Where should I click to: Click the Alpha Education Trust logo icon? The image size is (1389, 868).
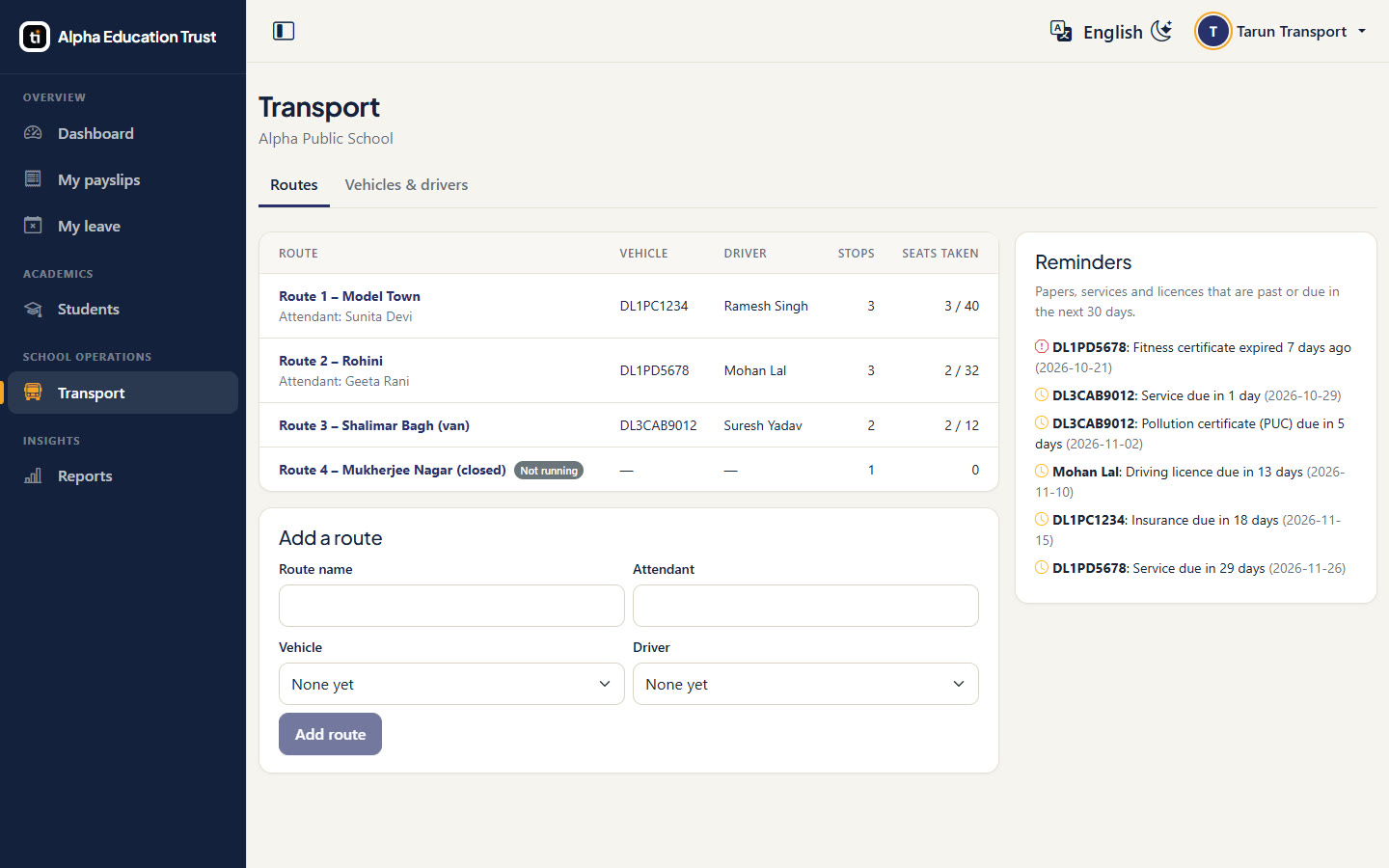coord(35,37)
